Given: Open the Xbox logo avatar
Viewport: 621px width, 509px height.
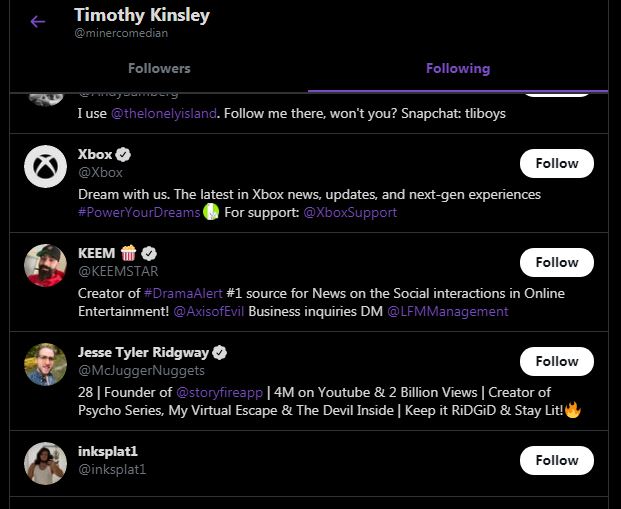Looking at the screenshot, I should [46, 166].
